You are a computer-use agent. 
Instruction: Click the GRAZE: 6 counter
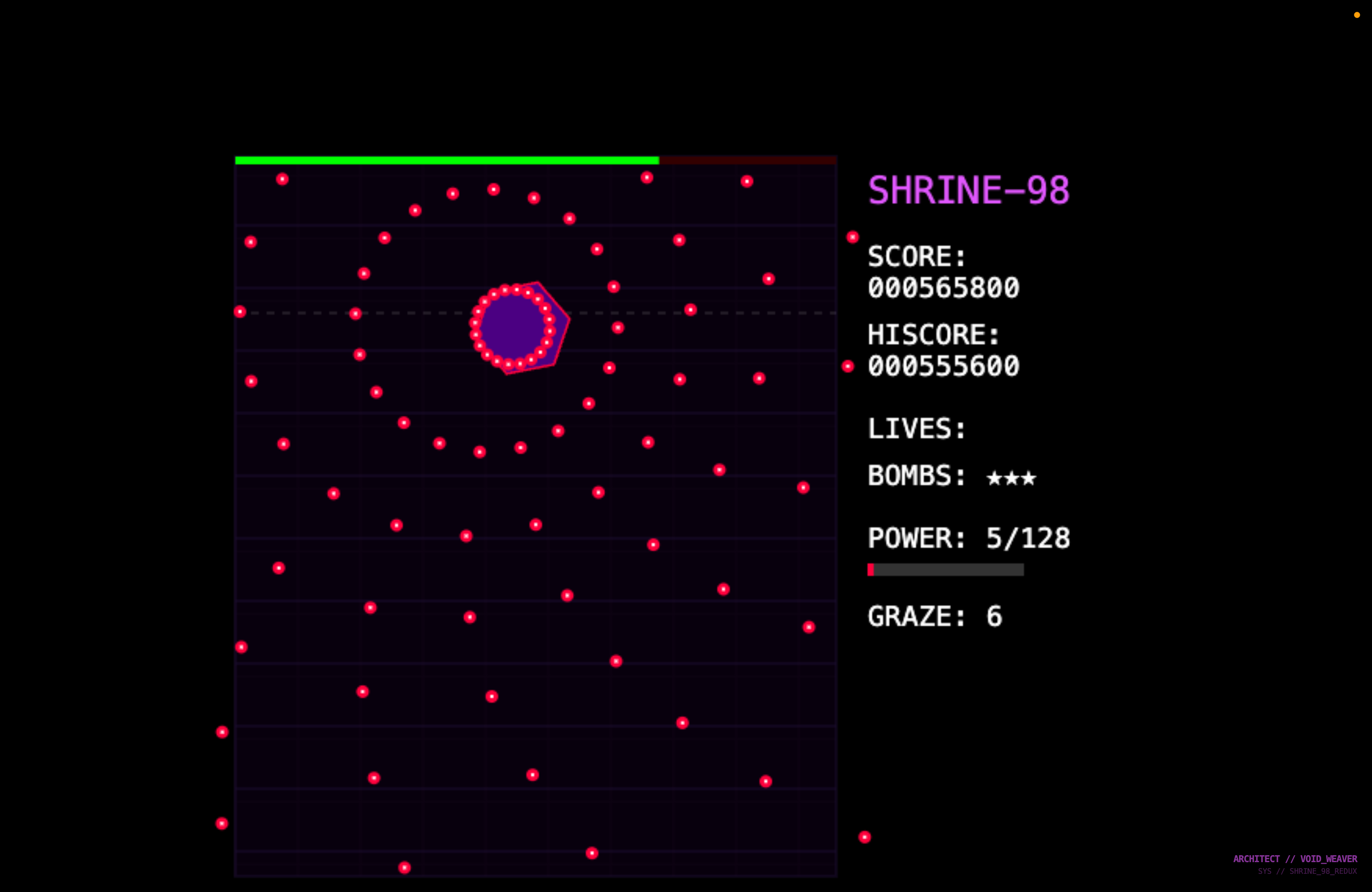[935, 616]
